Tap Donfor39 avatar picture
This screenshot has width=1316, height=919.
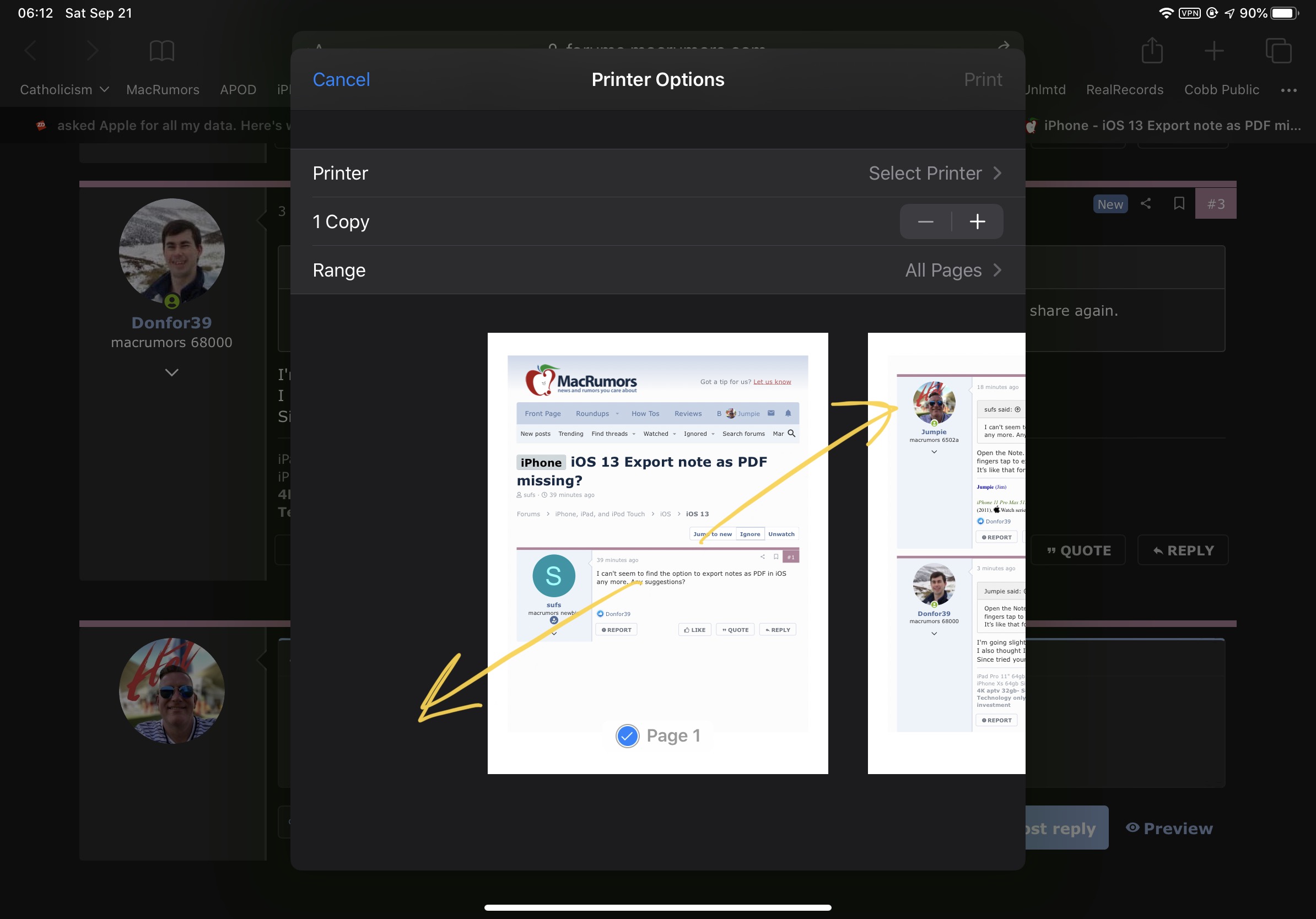click(171, 251)
